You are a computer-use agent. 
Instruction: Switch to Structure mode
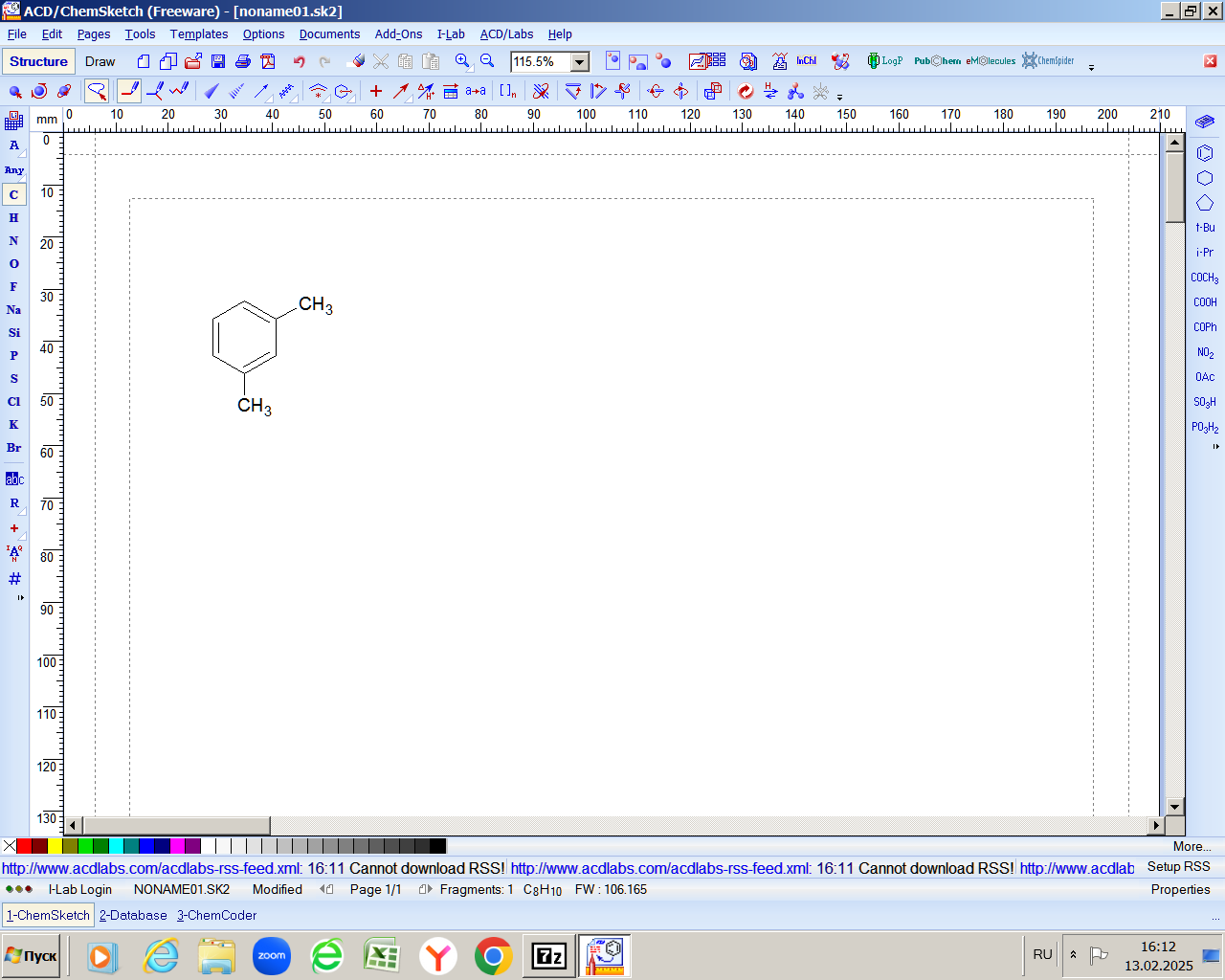(x=38, y=61)
